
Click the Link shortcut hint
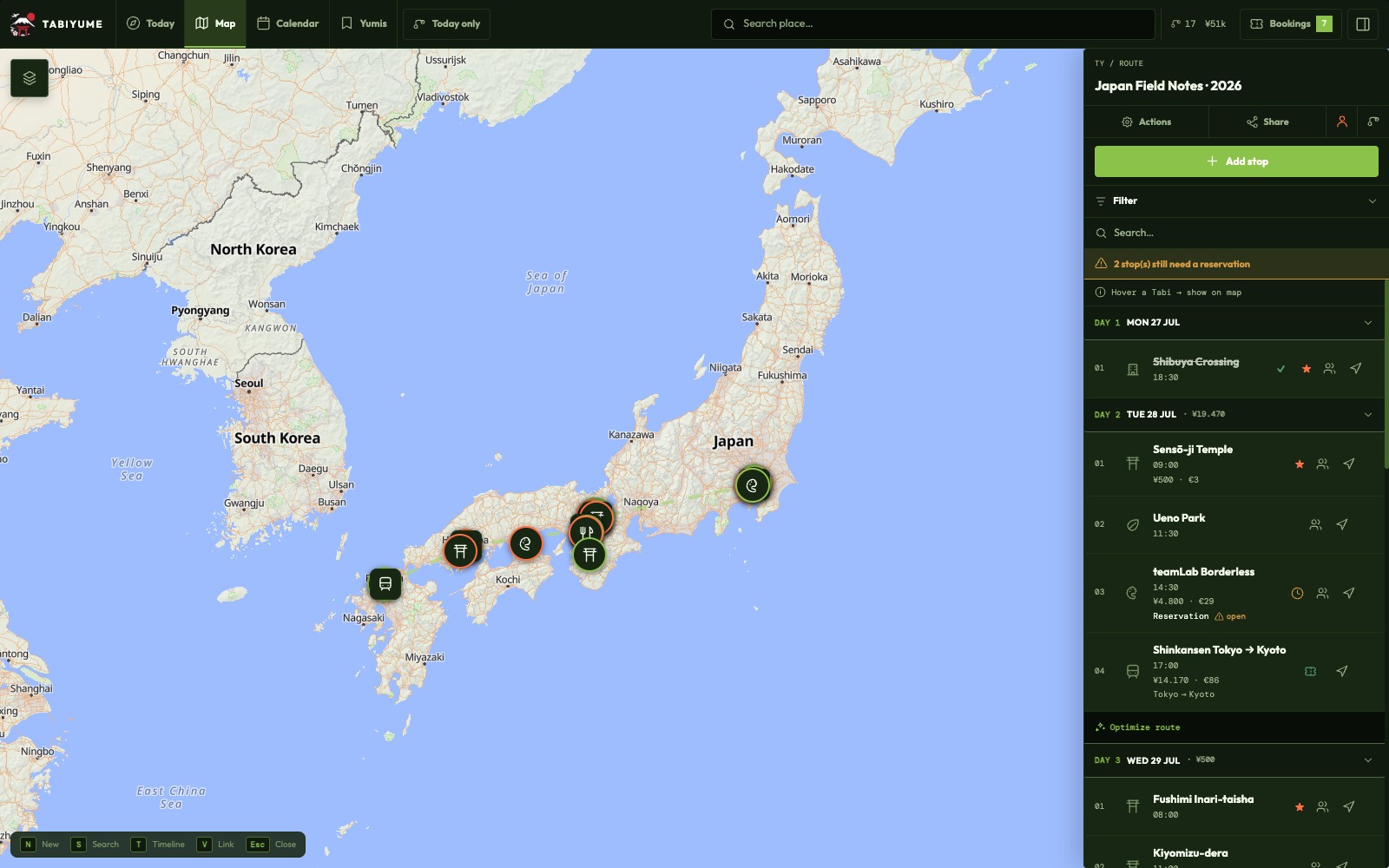(x=215, y=845)
